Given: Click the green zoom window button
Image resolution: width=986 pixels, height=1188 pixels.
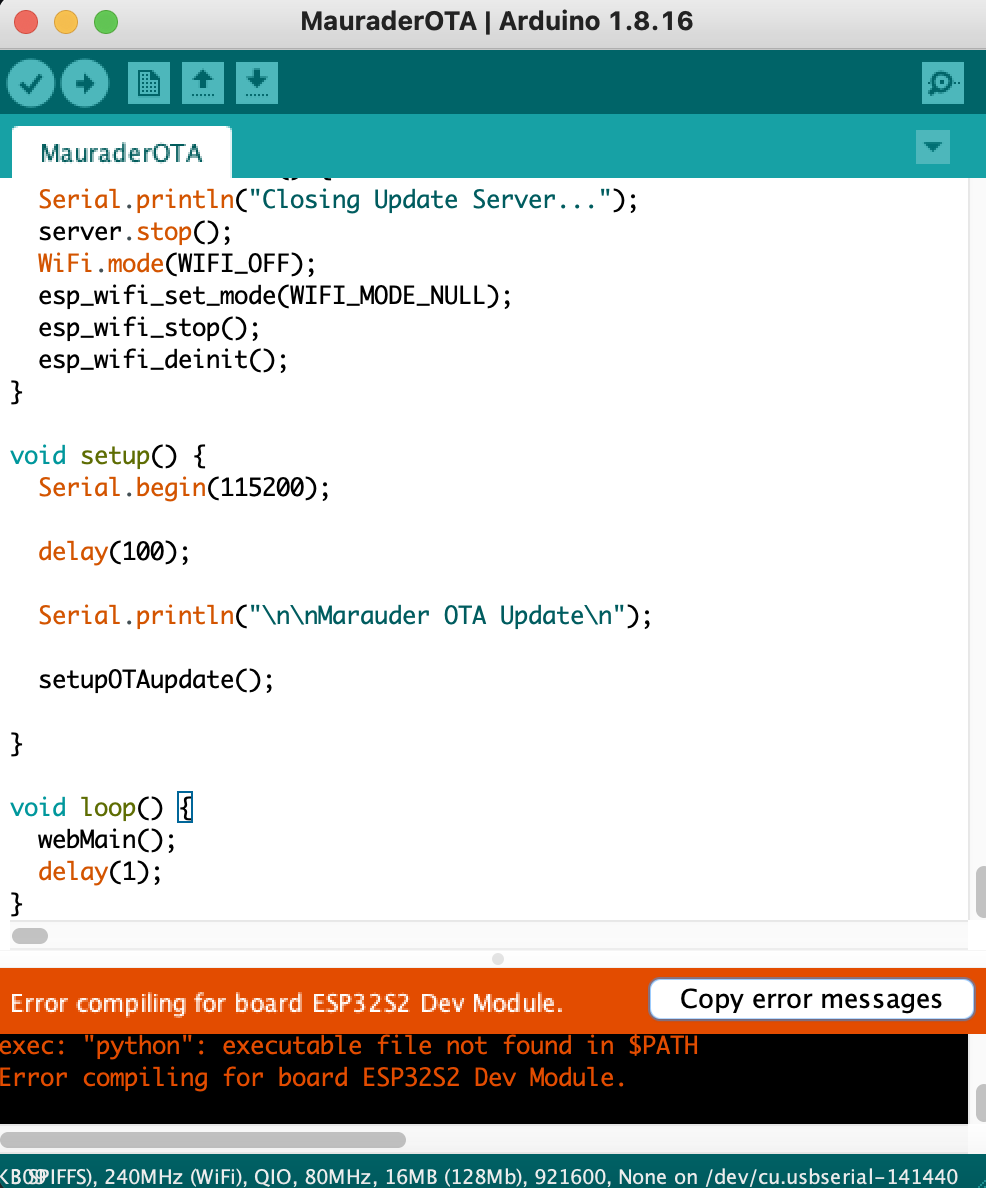Looking at the screenshot, I should pyautogui.click(x=105, y=21).
